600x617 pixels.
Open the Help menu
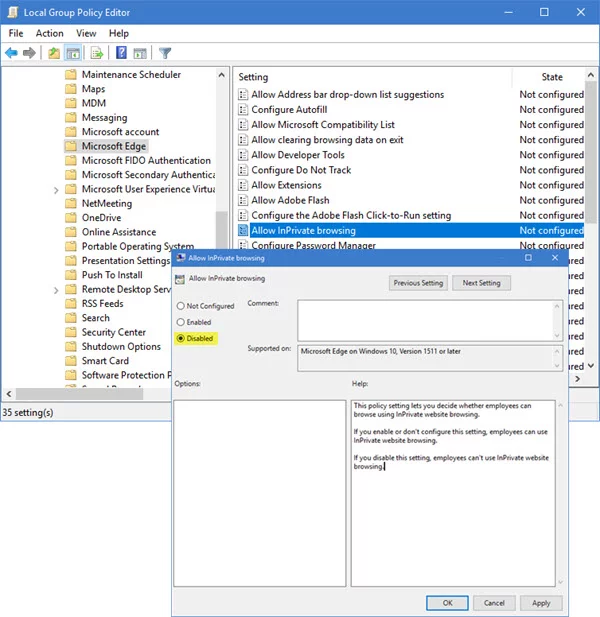tap(119, 33)
